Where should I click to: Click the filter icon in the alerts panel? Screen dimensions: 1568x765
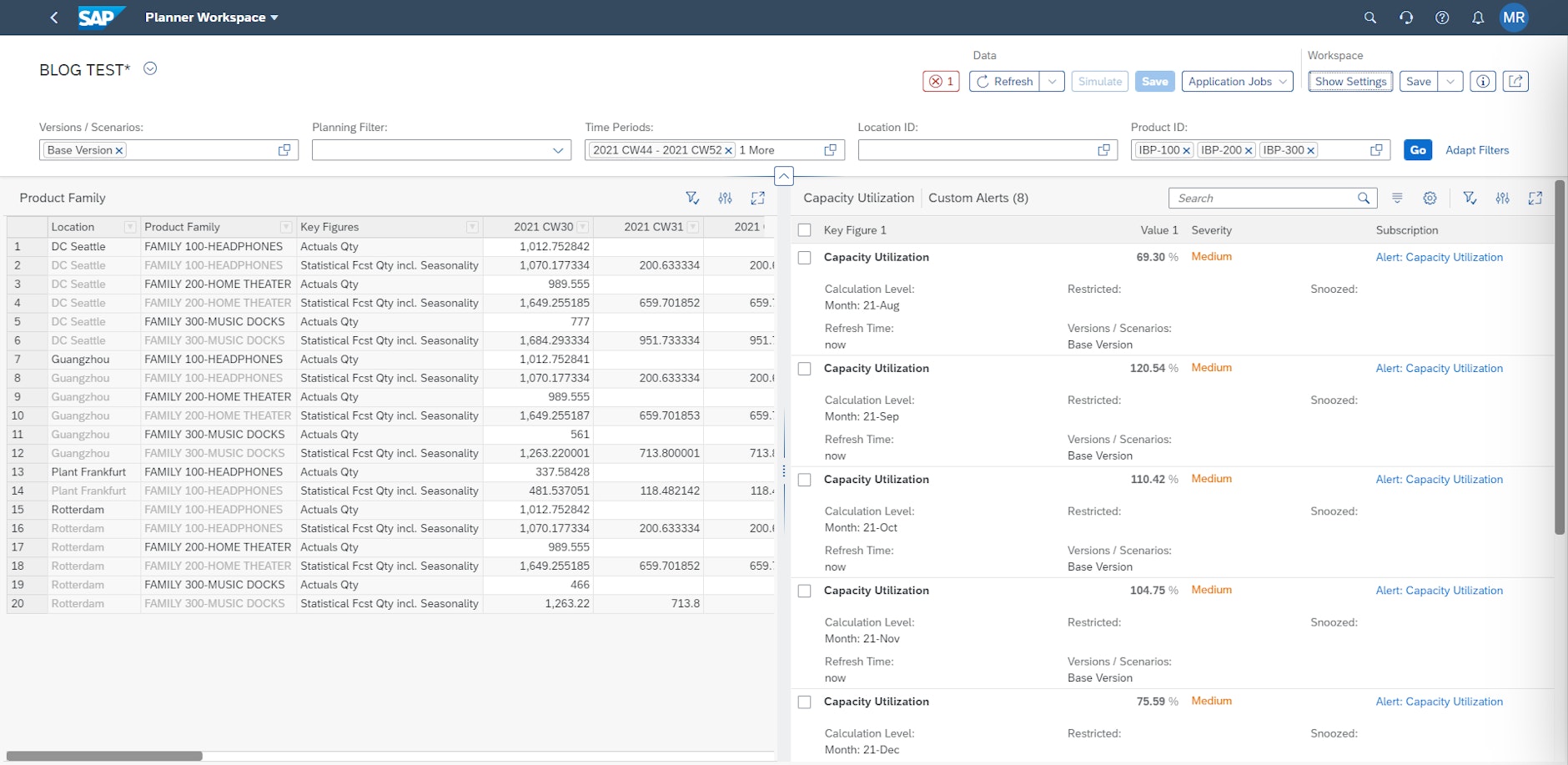click(1470, 198)
